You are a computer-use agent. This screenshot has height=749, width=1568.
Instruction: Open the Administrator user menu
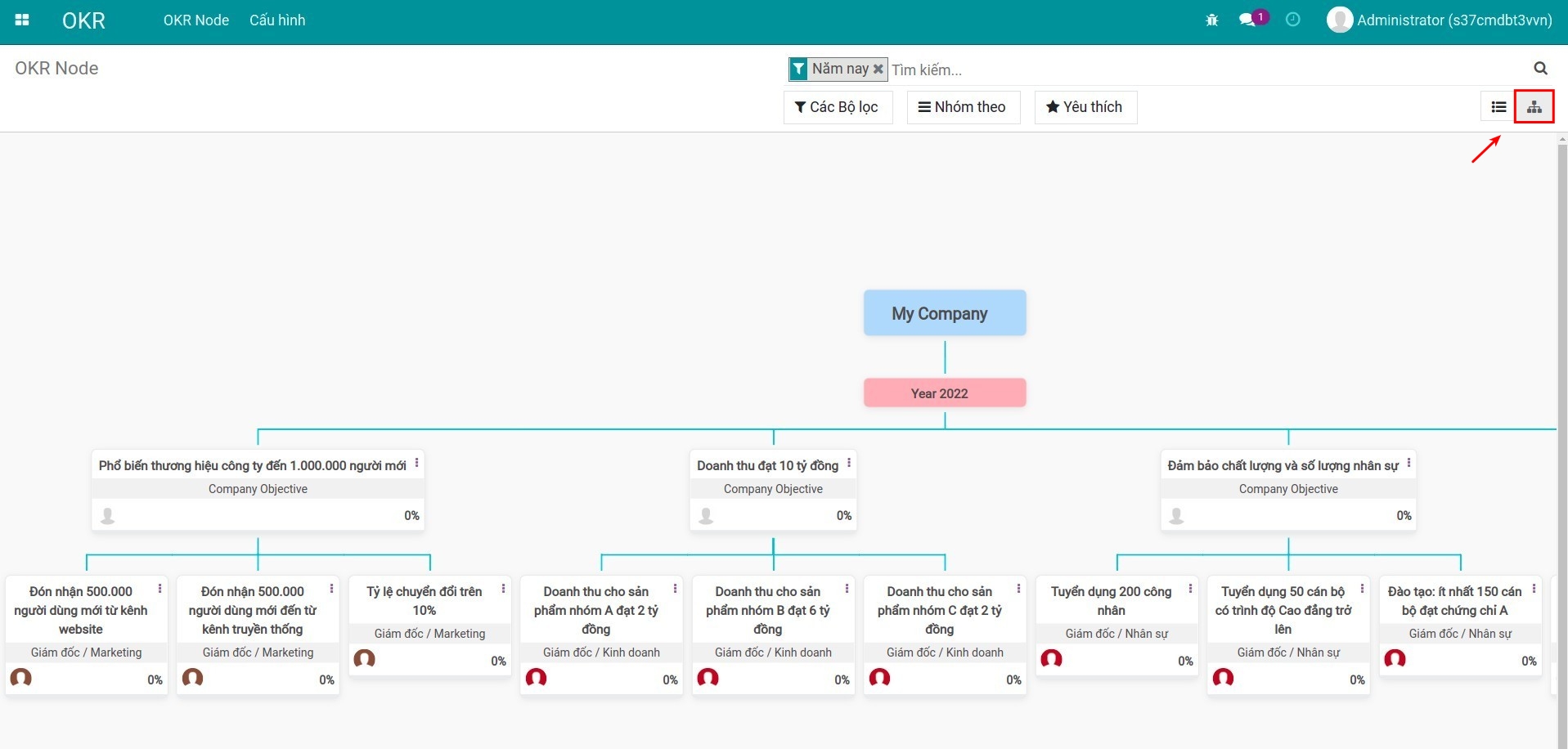(1440, 20)
